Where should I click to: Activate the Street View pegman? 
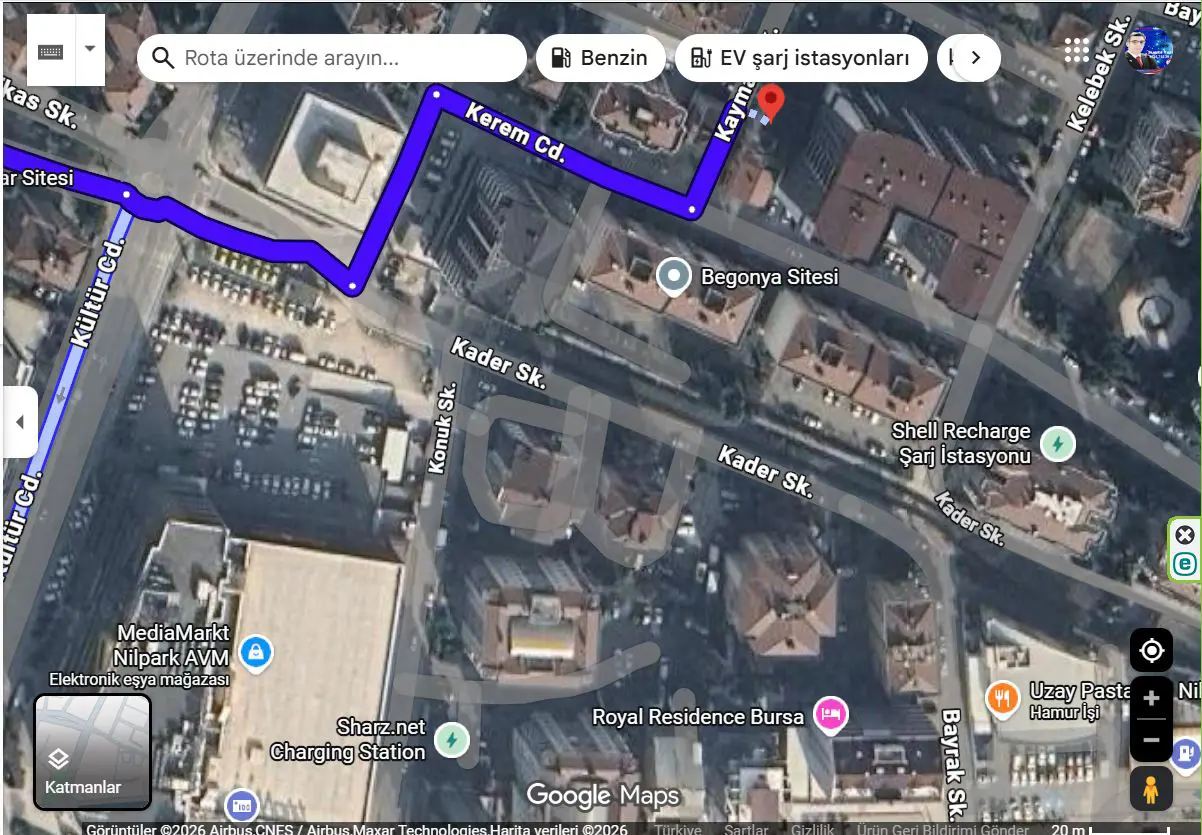tap(1151, 790)
